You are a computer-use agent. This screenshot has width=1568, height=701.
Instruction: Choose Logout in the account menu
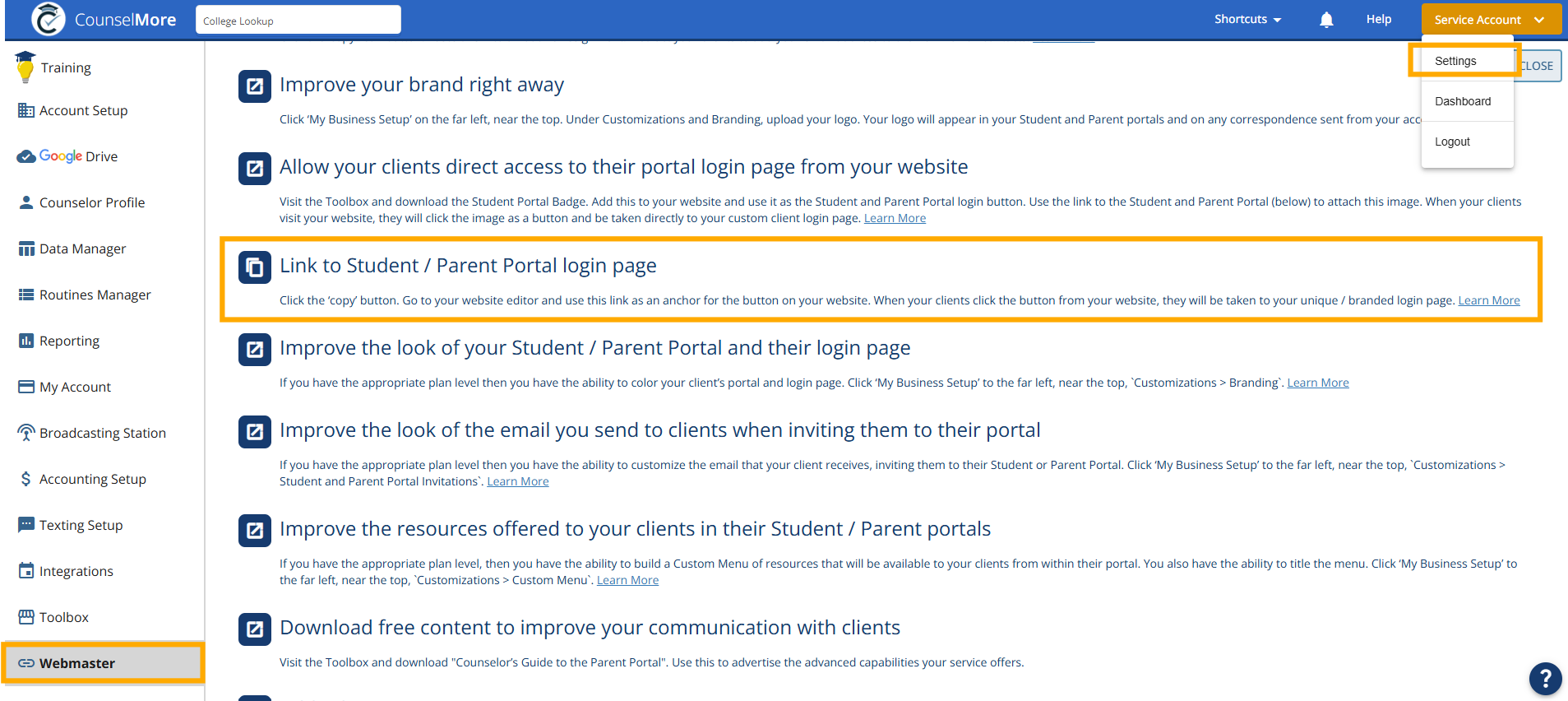[1452, 142]
